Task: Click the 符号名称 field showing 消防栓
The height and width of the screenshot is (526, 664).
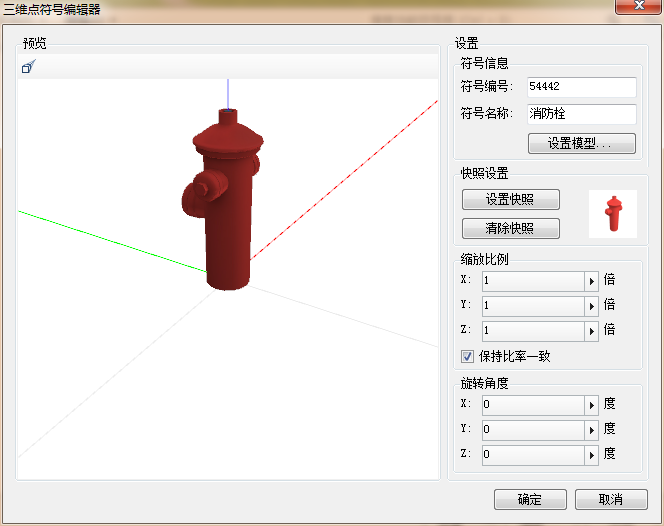Action: (x=581, y=114)
